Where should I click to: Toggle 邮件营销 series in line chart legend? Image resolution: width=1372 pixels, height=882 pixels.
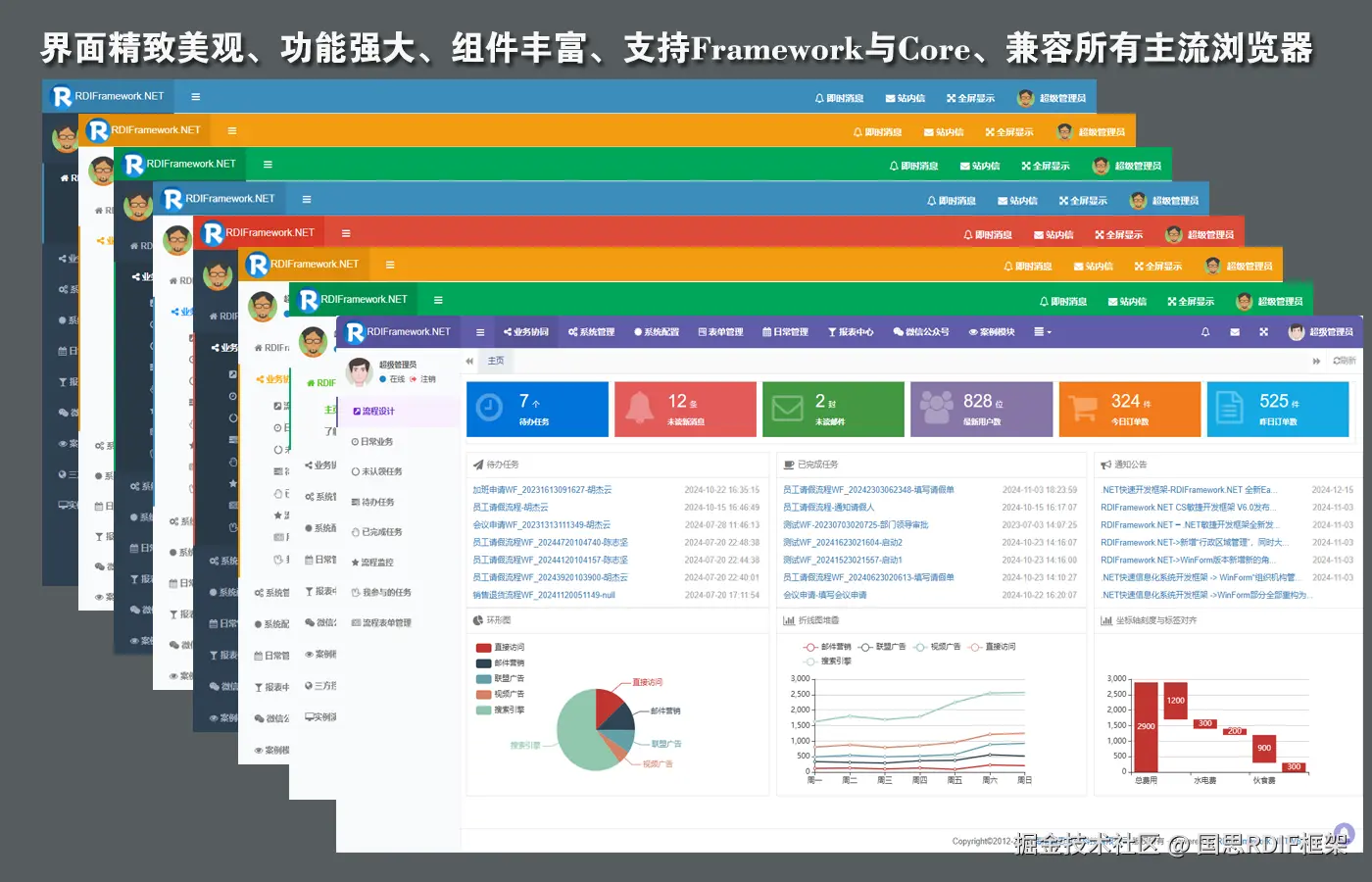(x=828, y=647)
